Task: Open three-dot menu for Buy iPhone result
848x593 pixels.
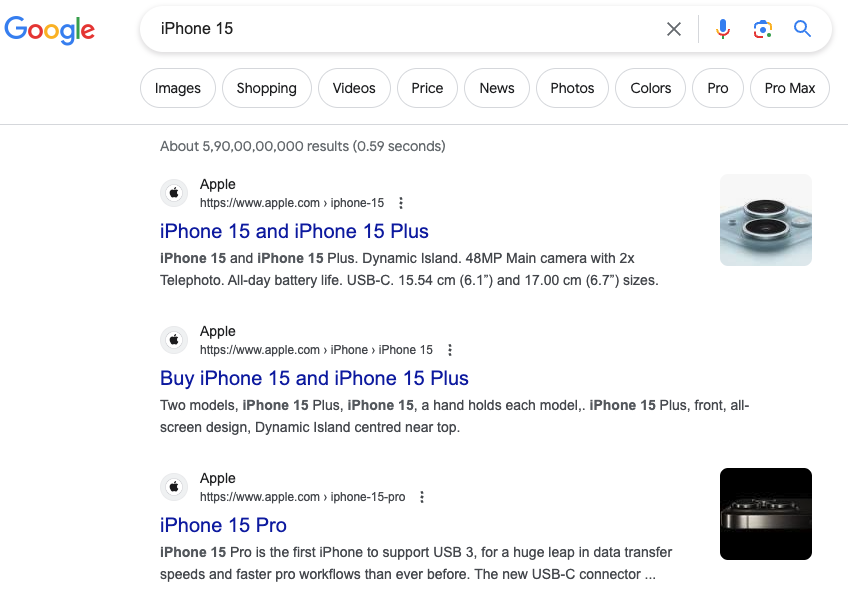Action: pos(450,350)
